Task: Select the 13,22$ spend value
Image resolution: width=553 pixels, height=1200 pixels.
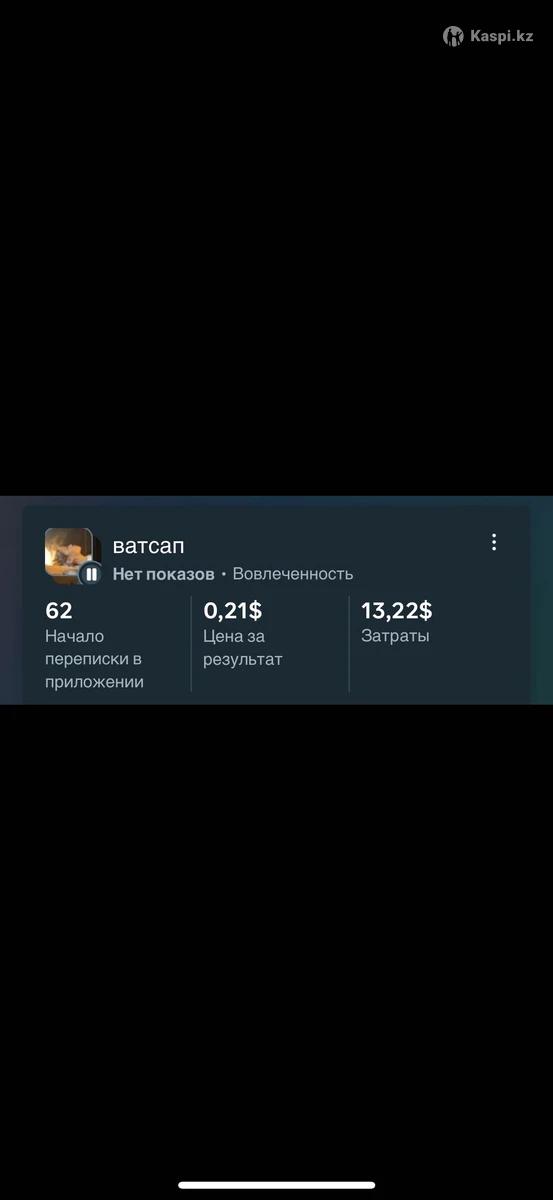Action: click(x=397, y=611)
